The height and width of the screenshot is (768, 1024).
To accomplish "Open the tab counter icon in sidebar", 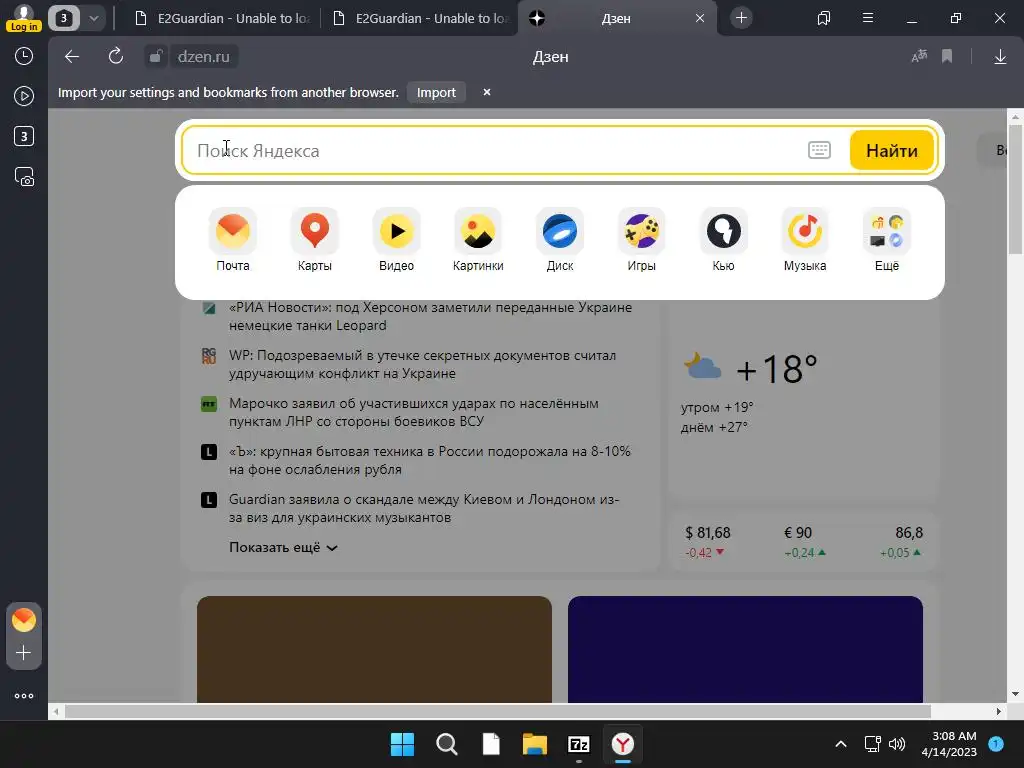I will tap(24, 136).
